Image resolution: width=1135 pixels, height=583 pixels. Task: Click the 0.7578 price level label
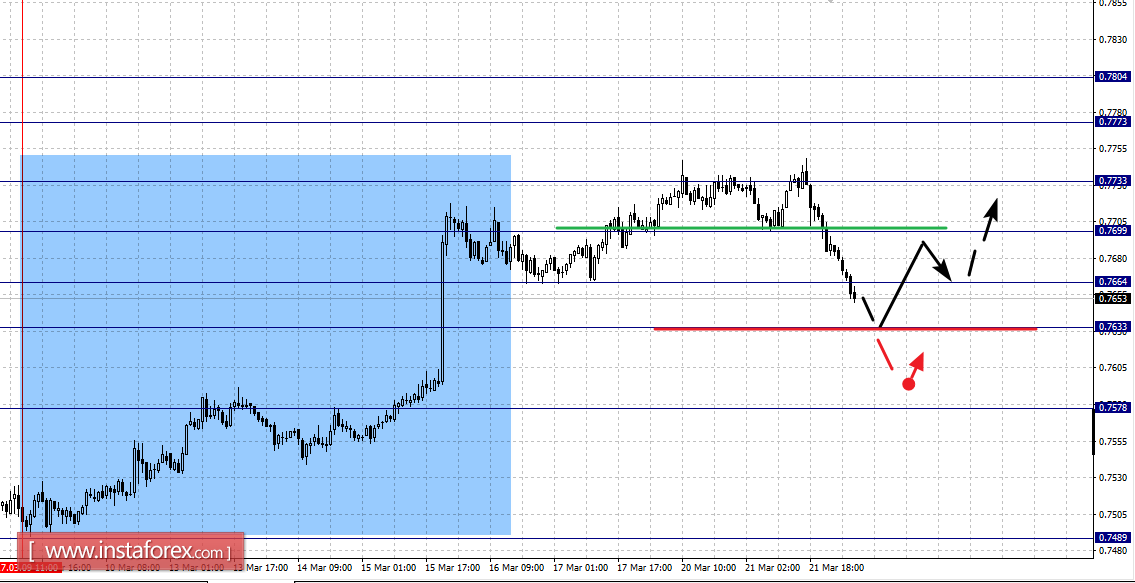[x=1113, y=408]
